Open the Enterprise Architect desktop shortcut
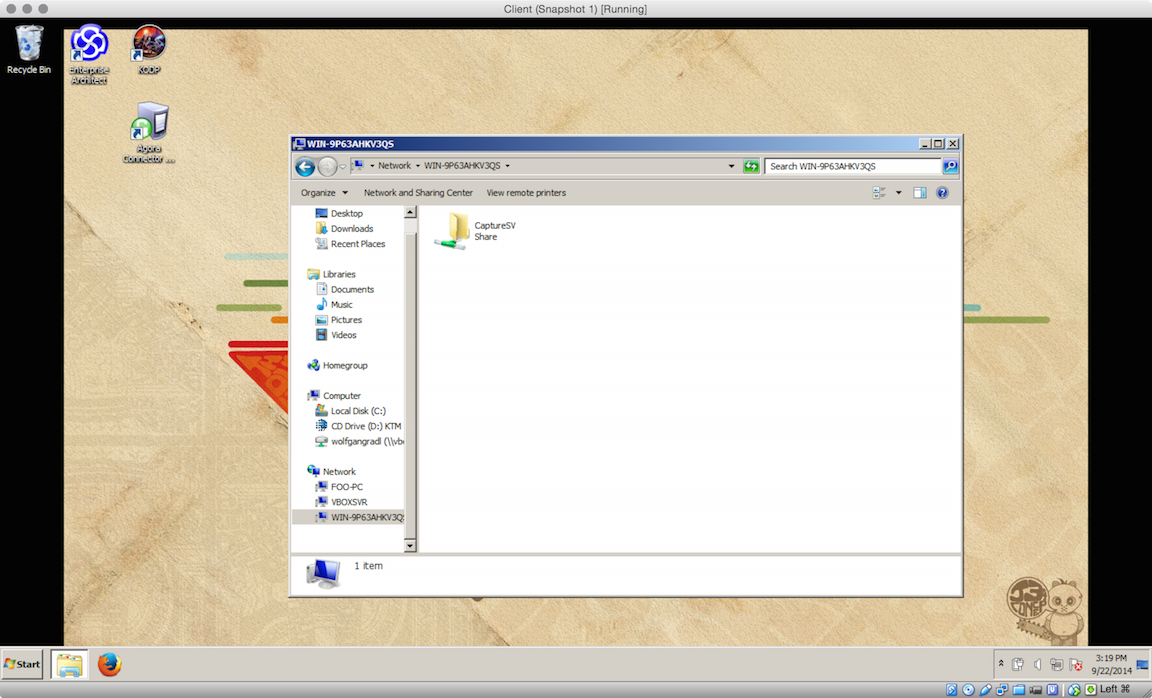The image size is (1152, 698). [x=89, y=54]
